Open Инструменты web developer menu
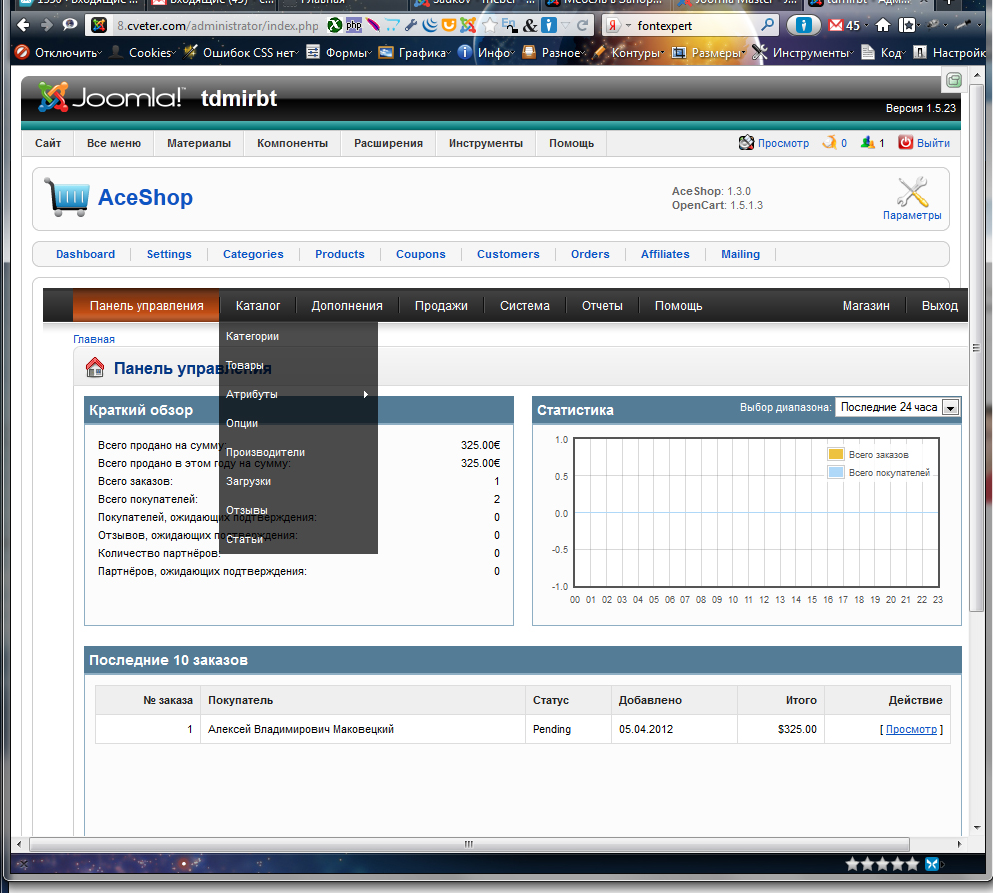This screenshot has width=993, height=893. [x=803, y=53]
